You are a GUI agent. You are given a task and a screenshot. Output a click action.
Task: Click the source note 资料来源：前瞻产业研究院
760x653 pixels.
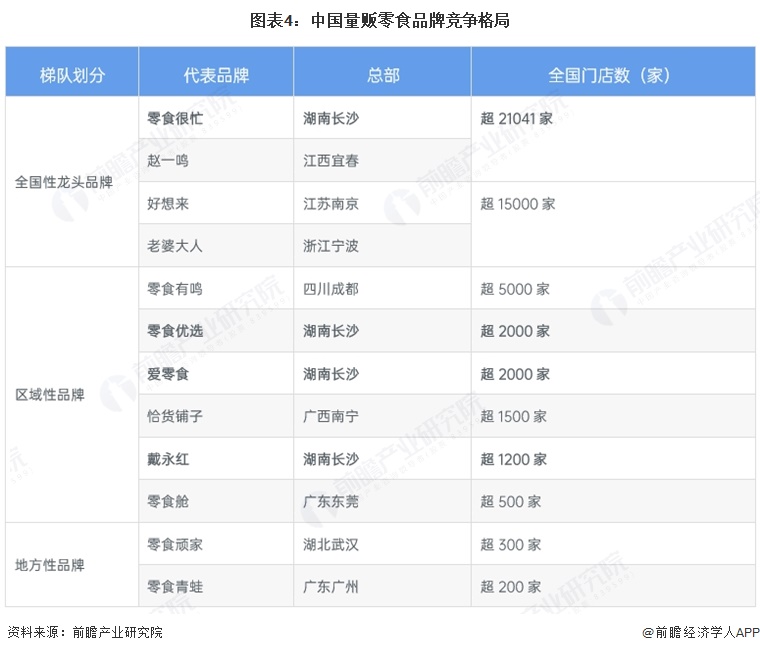pos(85,632)
